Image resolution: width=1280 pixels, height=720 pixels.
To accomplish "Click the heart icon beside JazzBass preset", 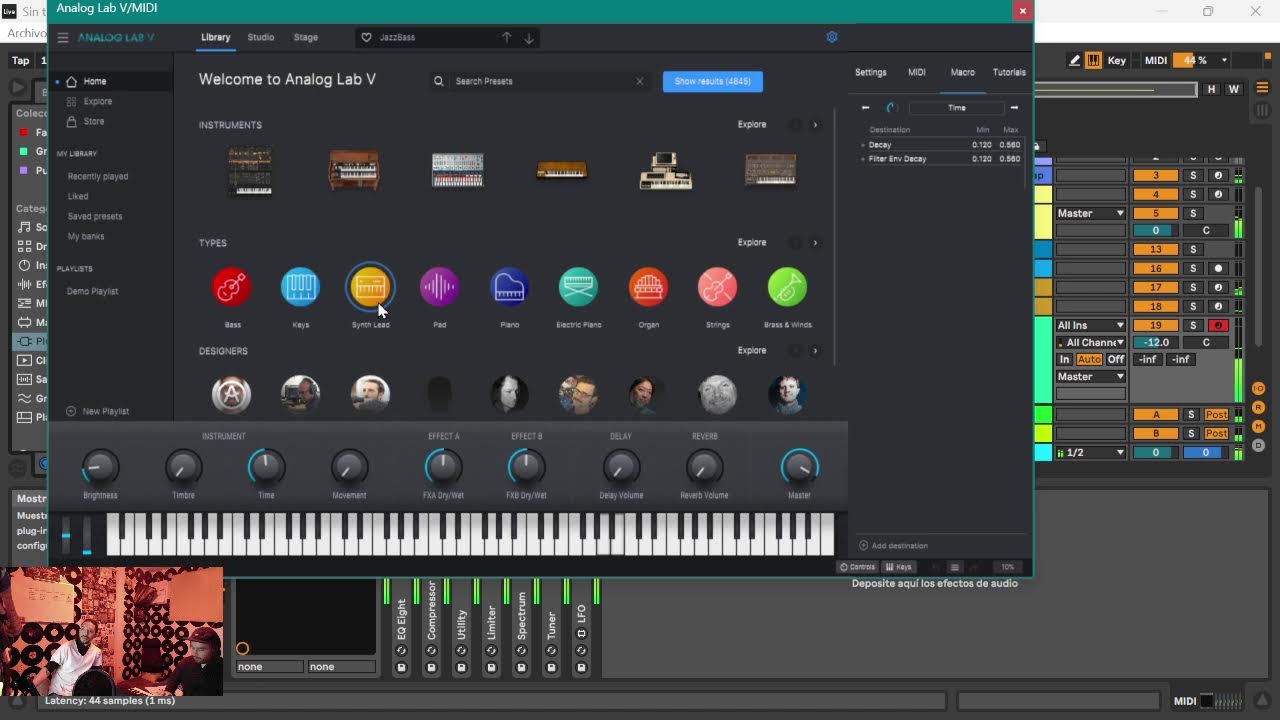I will (366, 38).
